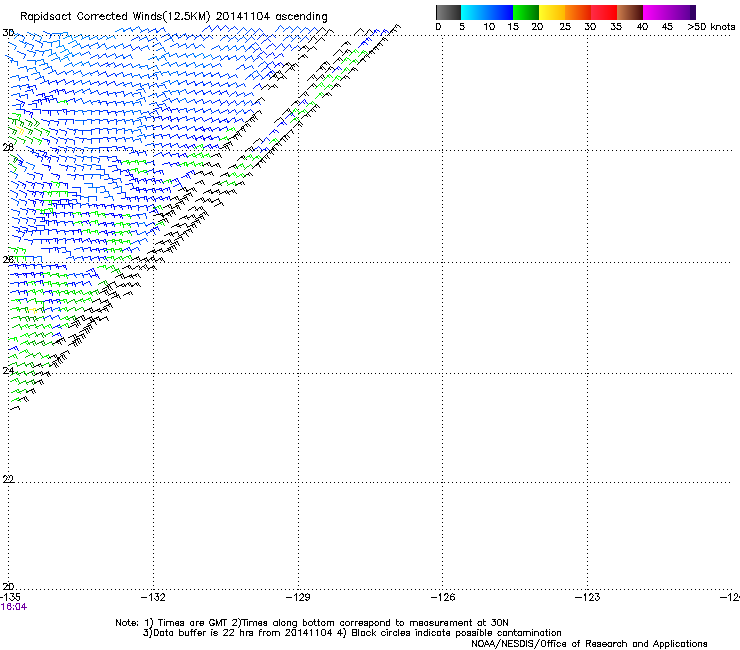
Task: Click the dark purple >50 knots swatch
Action: point(693,12)
